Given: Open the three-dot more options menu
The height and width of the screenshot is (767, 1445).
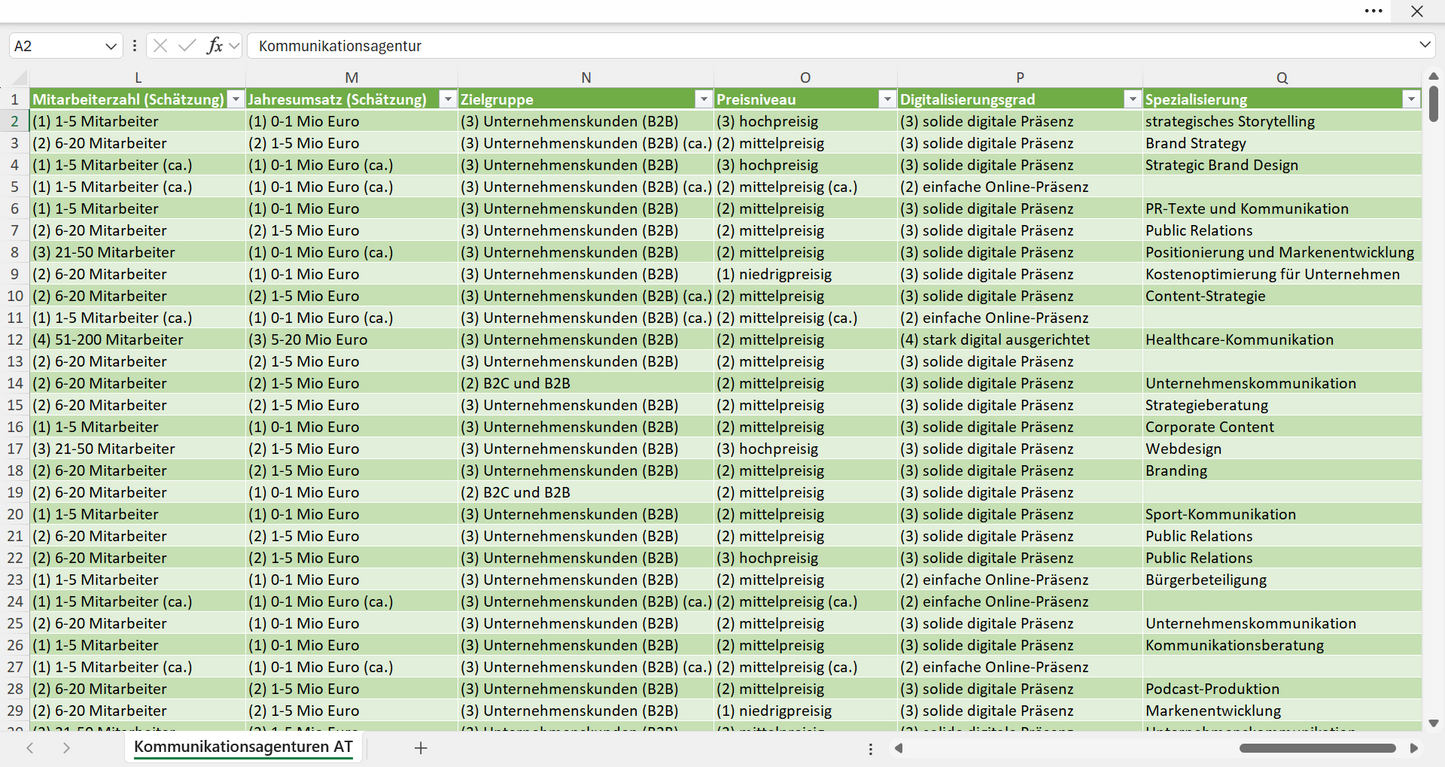Looking at the screenshot, I should pyautogui.click(x=1374, y=11).
